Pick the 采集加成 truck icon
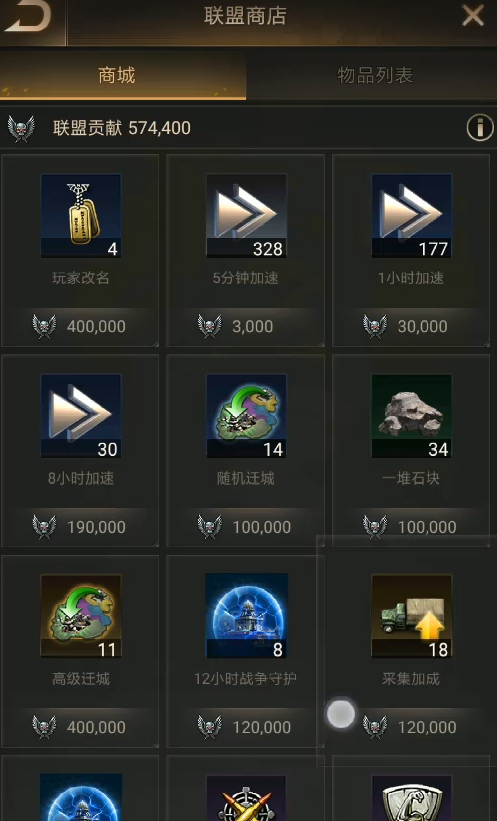This screenshot has height=821, width=497. tap(412, 616)
